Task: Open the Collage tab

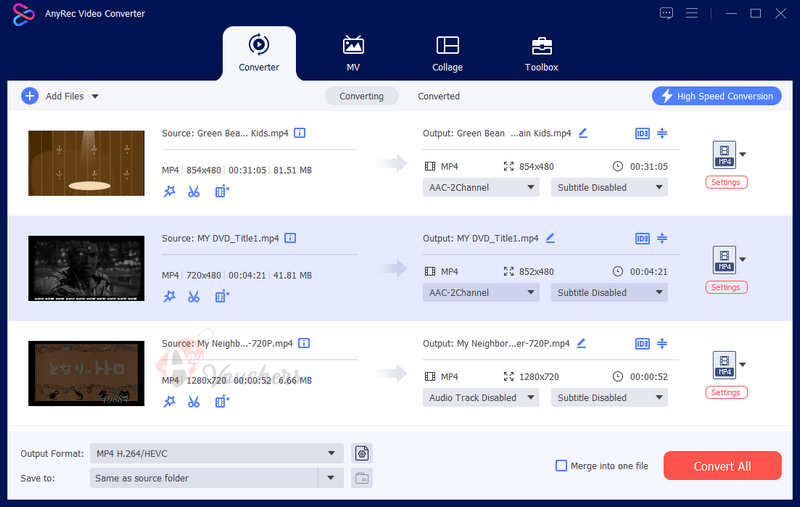Action: (447, 54)
